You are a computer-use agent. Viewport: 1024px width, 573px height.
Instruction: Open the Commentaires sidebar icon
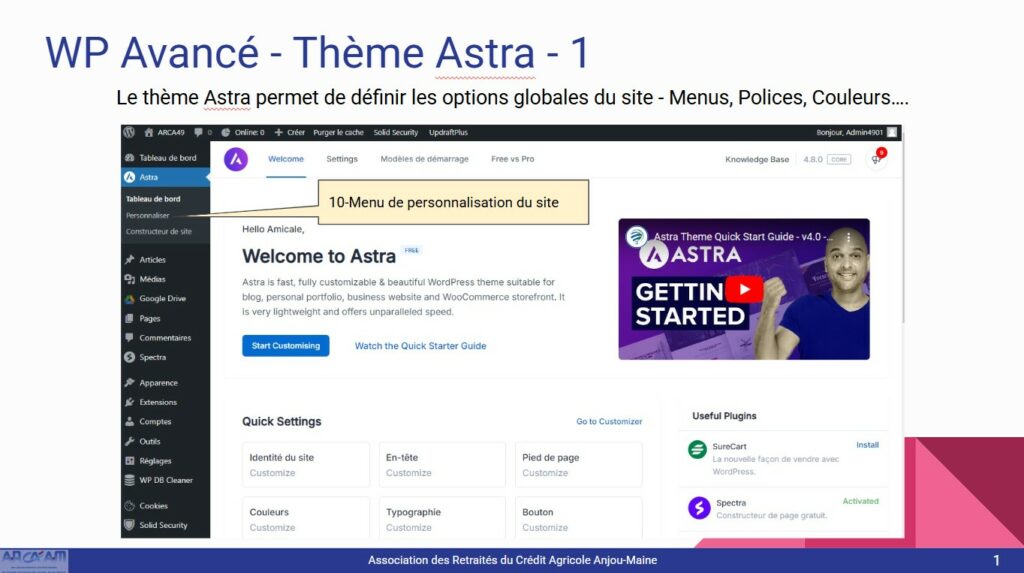click(129, 338)
